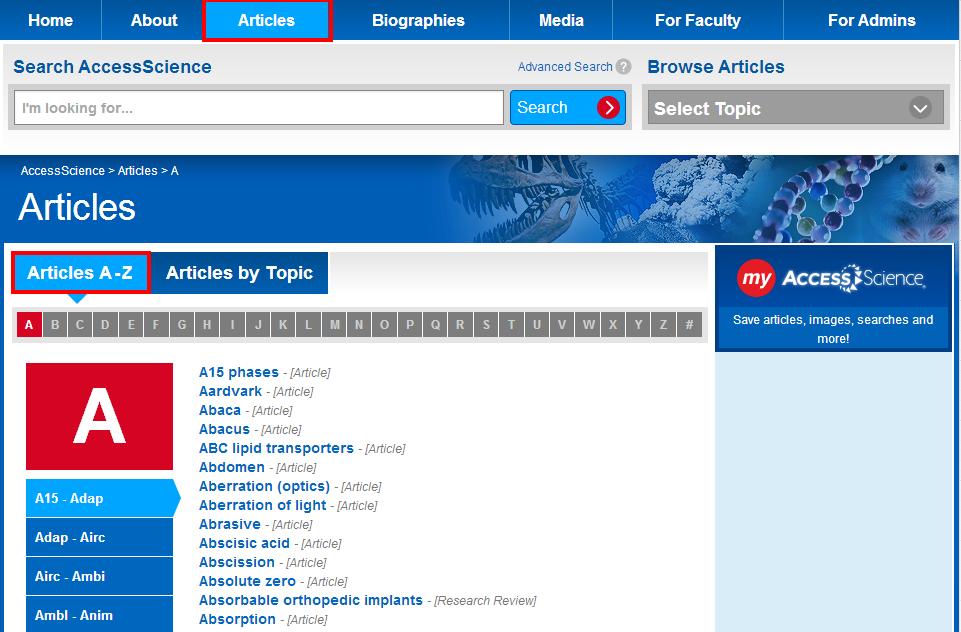Open the Abaca article

click(x=219, y=410)
